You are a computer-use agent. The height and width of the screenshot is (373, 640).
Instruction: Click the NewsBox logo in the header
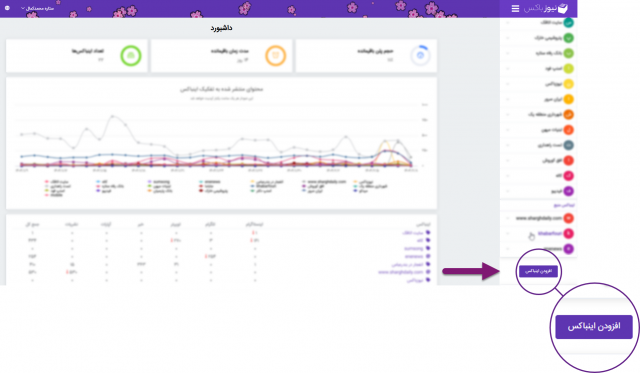[546, 9]
